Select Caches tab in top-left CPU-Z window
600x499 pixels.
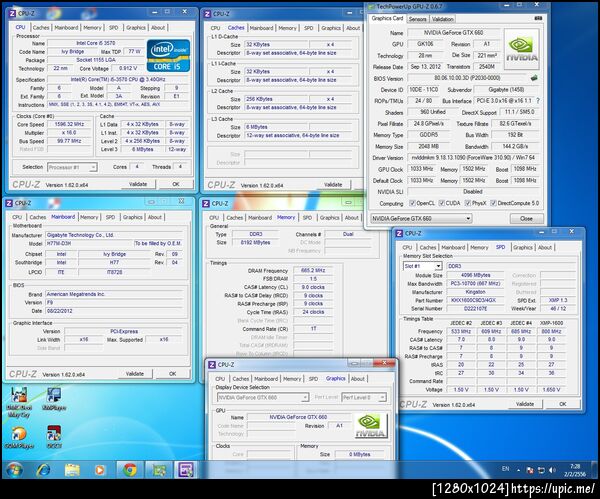tap(41, 28)
